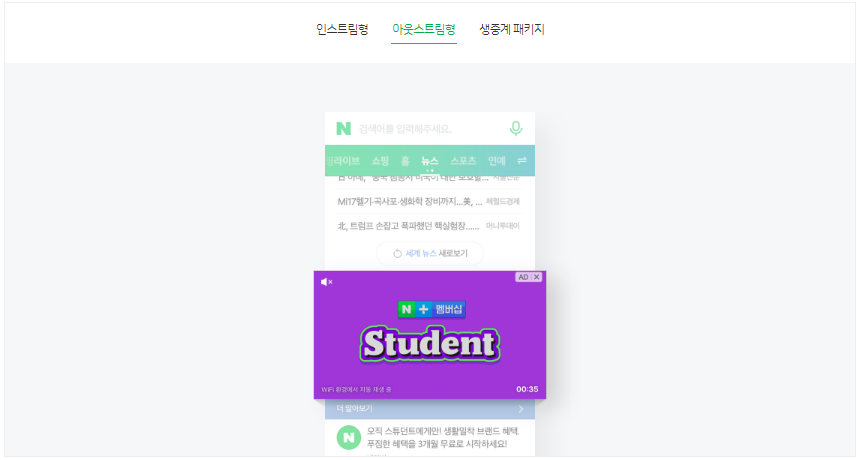Click the green Naver N logo
Viewport: 857px width, 460px height.
point(343,128)
